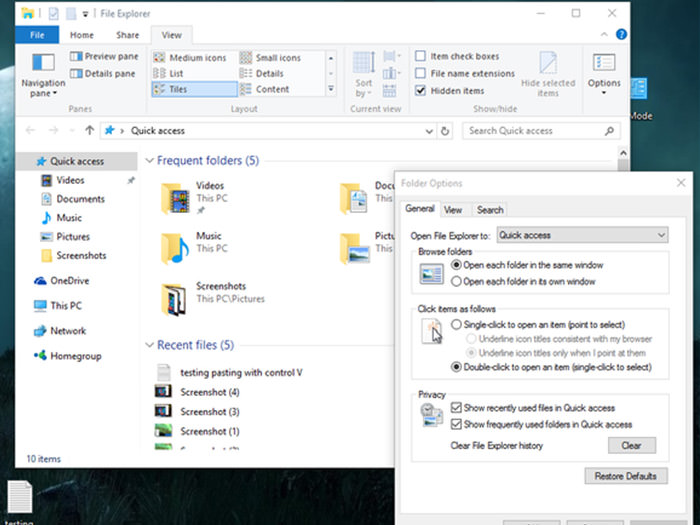700x525 pixels.
Task: Refresh the Quick access location
Action: tap(445, 130)
